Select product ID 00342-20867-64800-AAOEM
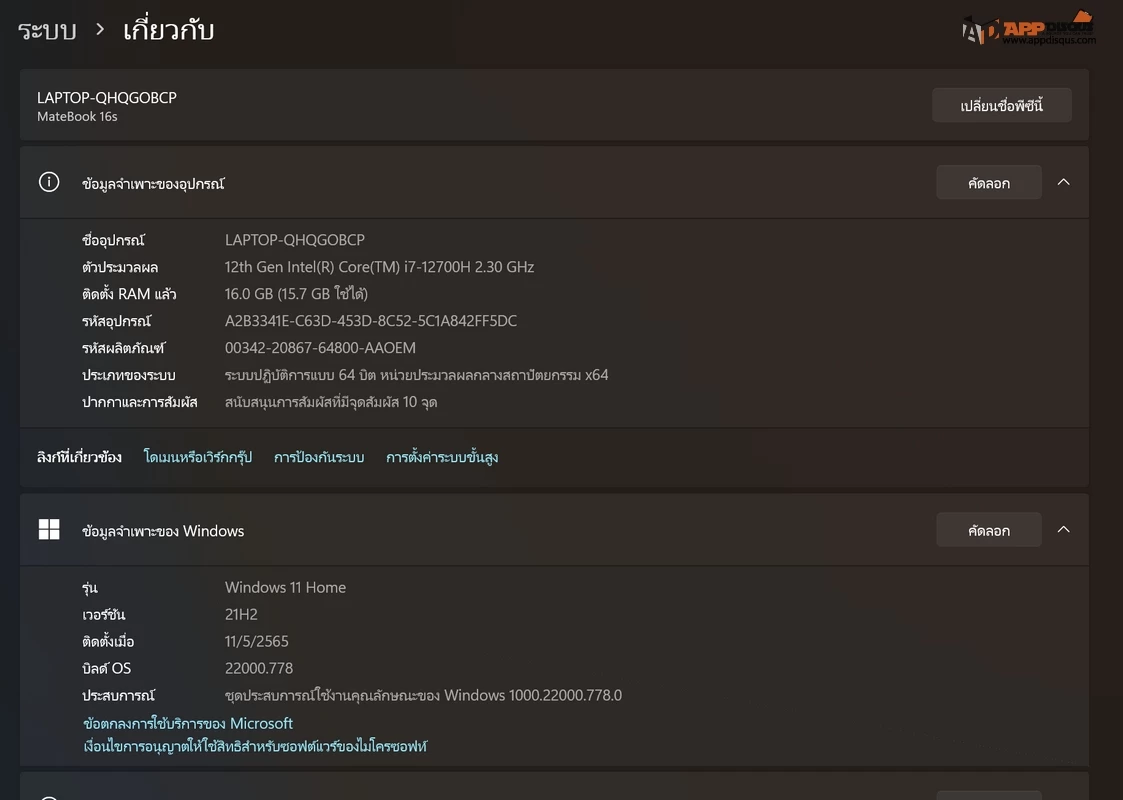The height and width of the screenshot is (800, 1123). (x=320, y=348)
